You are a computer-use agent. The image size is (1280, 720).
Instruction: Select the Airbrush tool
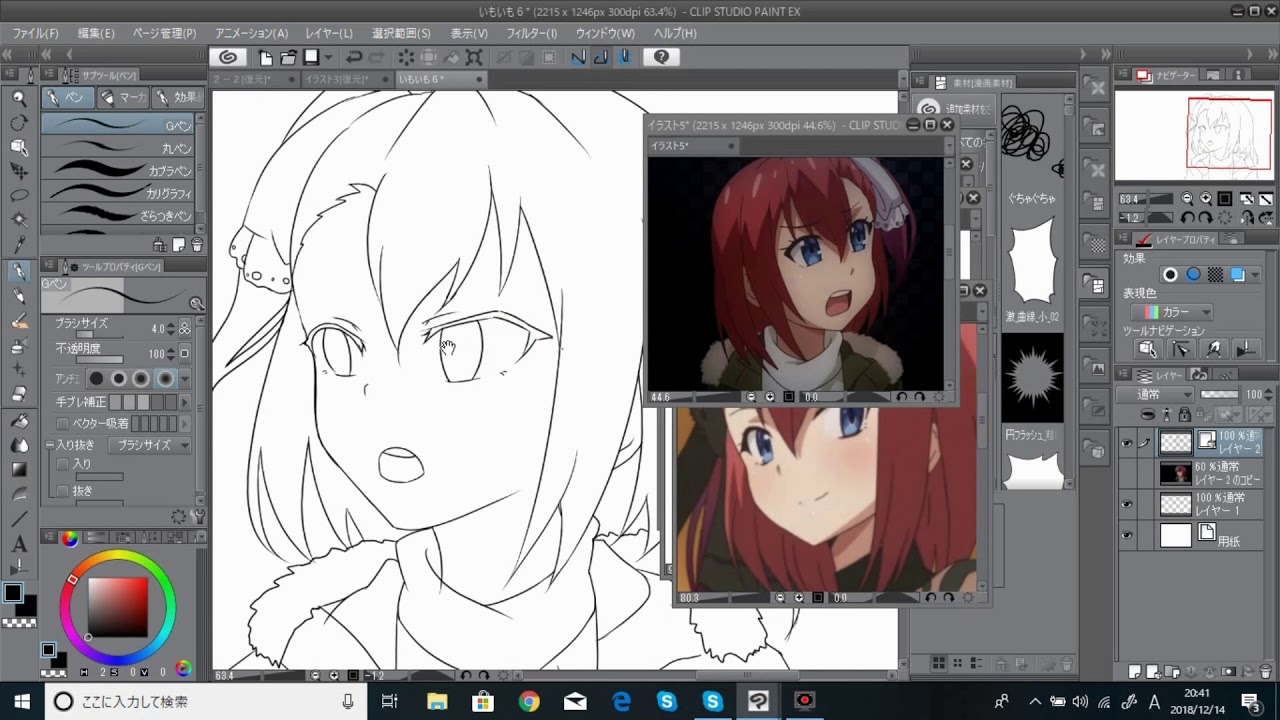click(19, 346)
